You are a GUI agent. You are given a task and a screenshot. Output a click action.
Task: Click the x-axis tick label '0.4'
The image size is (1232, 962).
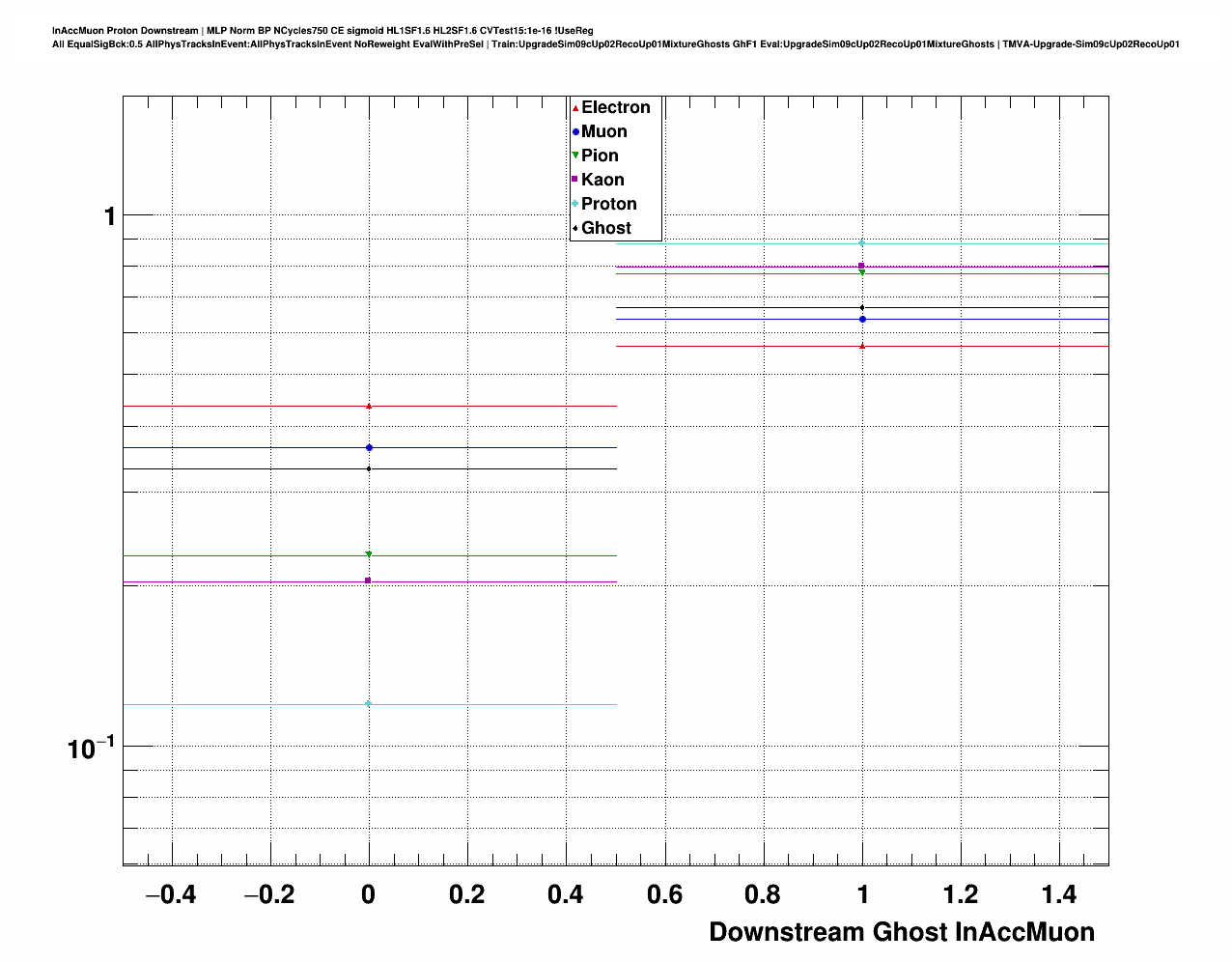pos(566,895)
